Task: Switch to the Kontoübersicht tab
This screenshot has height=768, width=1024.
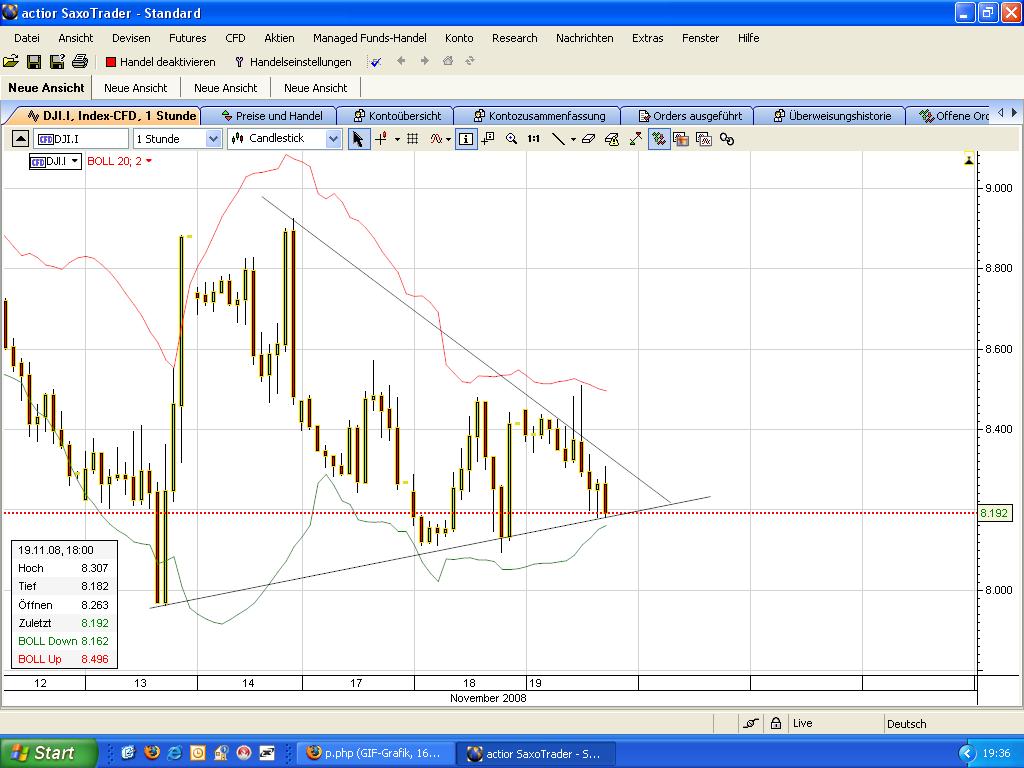Action: coord(396,116)
